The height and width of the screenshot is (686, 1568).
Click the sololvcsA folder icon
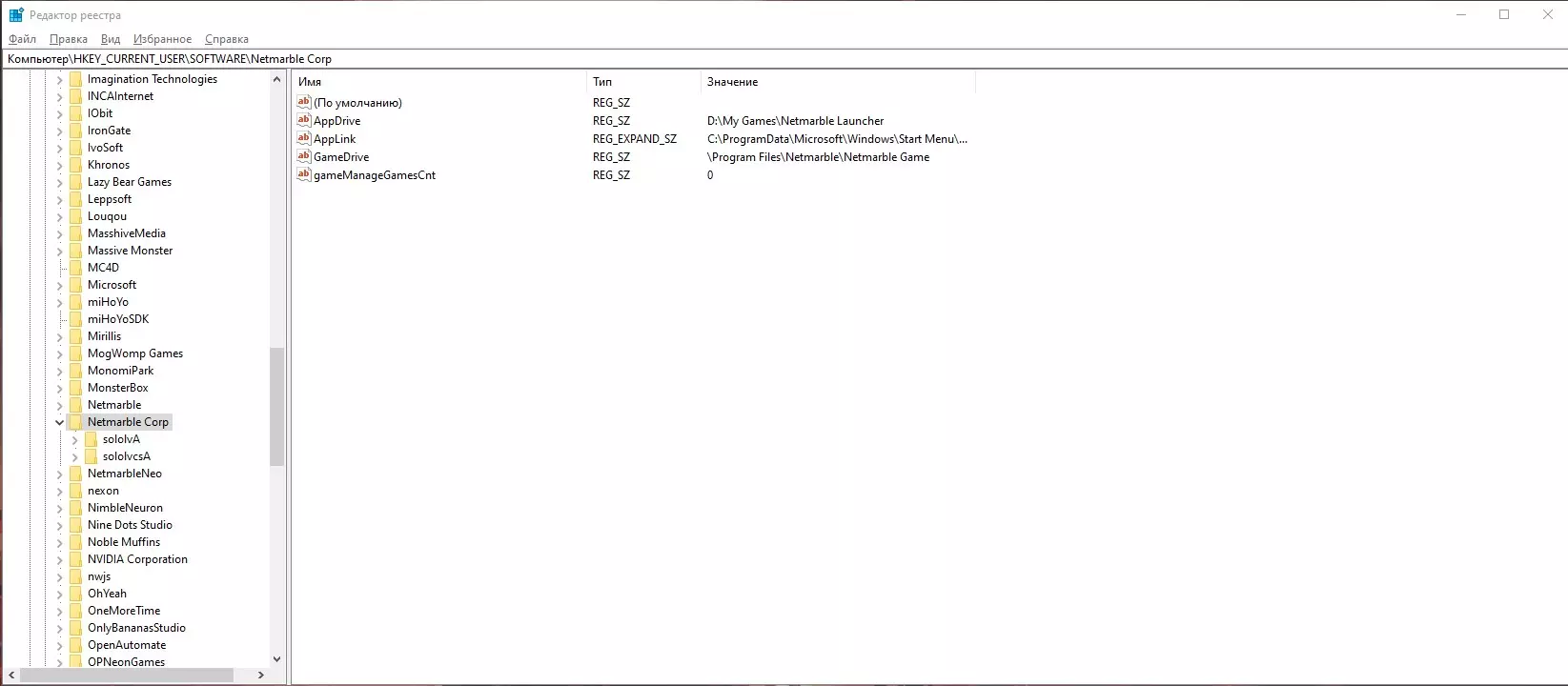coord(91,456)
